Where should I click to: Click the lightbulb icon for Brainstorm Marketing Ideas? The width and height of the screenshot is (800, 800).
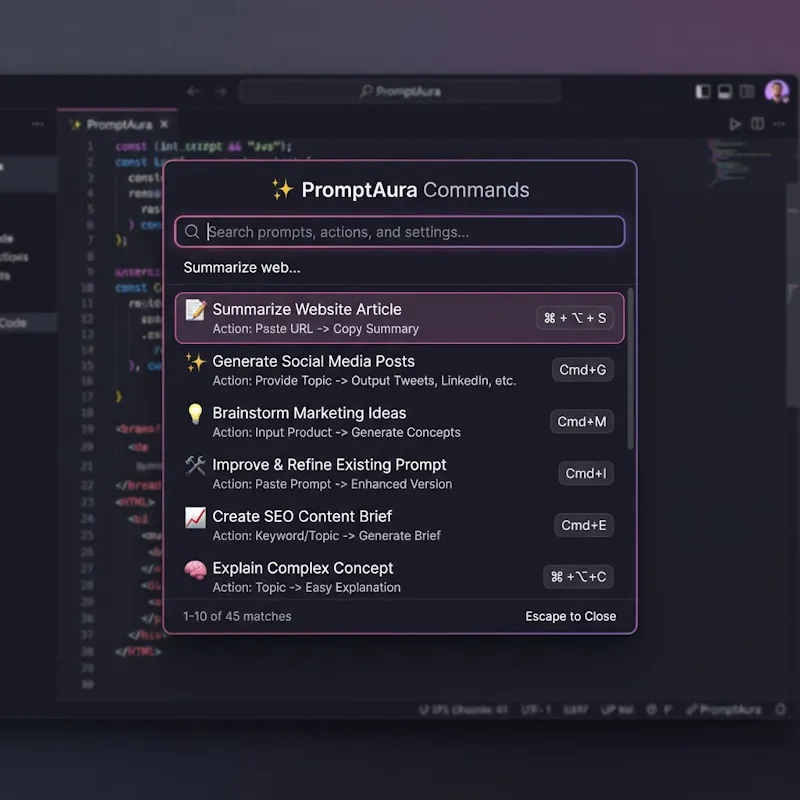click(x=195, y=414)
